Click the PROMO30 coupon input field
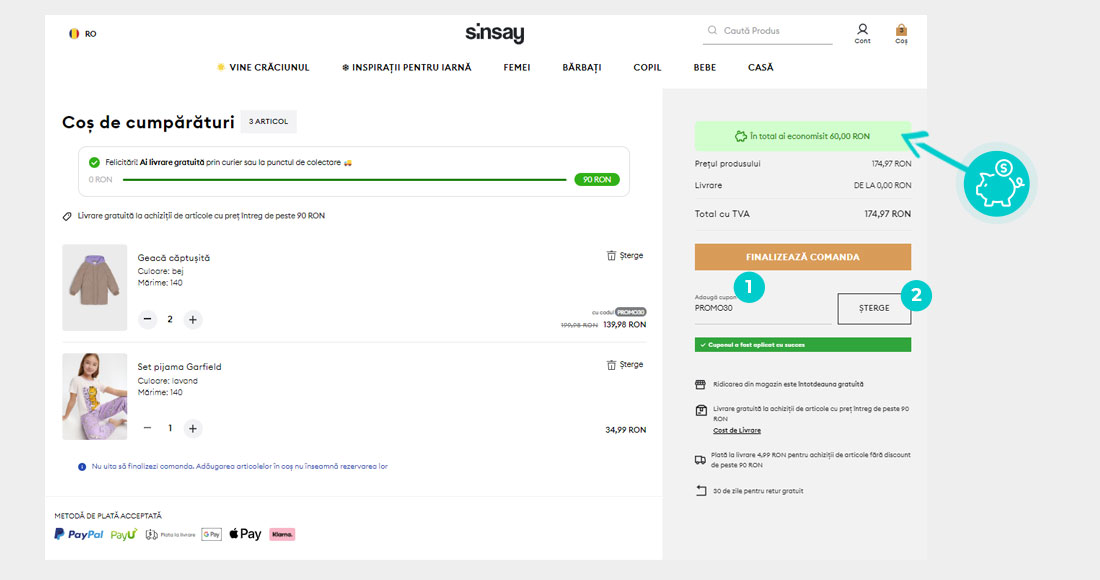 pyautogui.click(x=762, y=309)
